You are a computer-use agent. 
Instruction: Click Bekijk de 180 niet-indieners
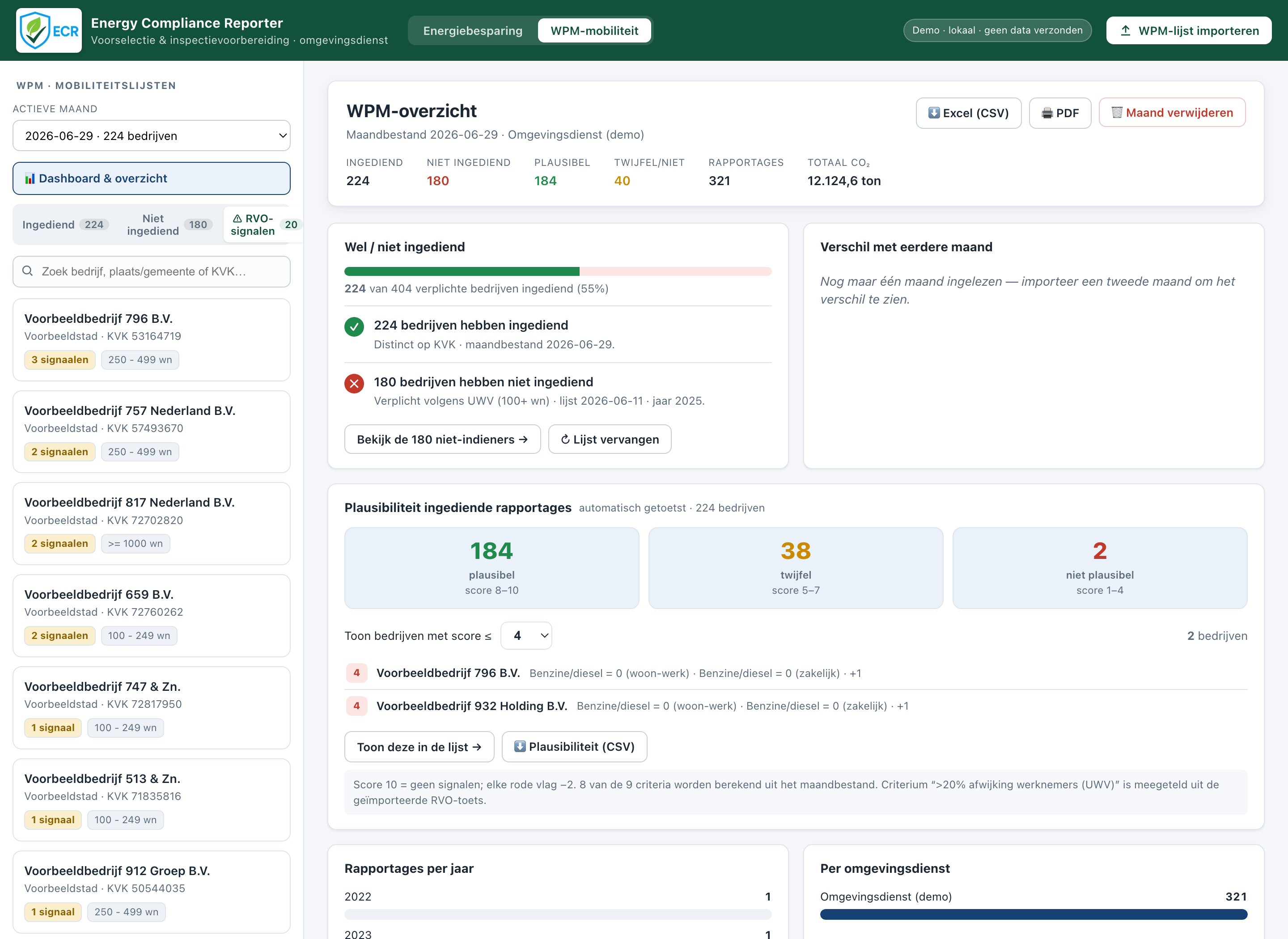442,440
